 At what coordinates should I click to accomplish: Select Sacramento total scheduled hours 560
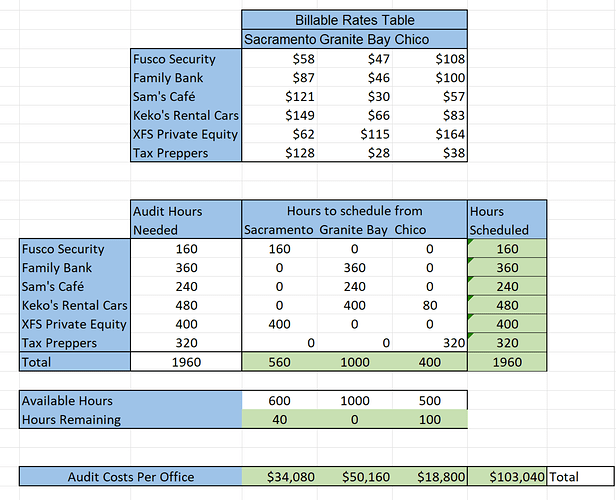coord(279,362)
